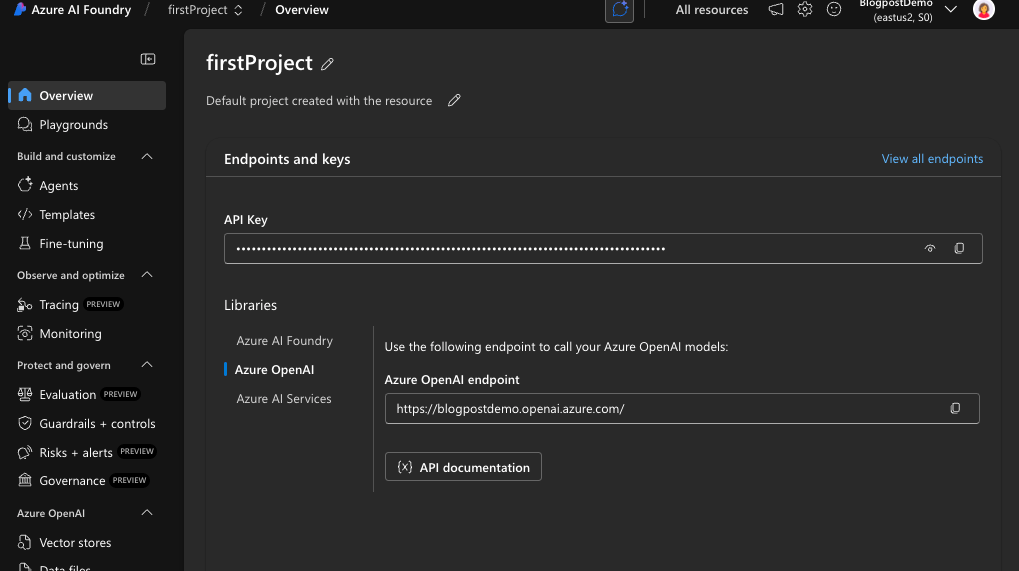The image size is (1019, 571).
Task: Select the Azure AI Foundry library tab
Action: coord(284,341)
